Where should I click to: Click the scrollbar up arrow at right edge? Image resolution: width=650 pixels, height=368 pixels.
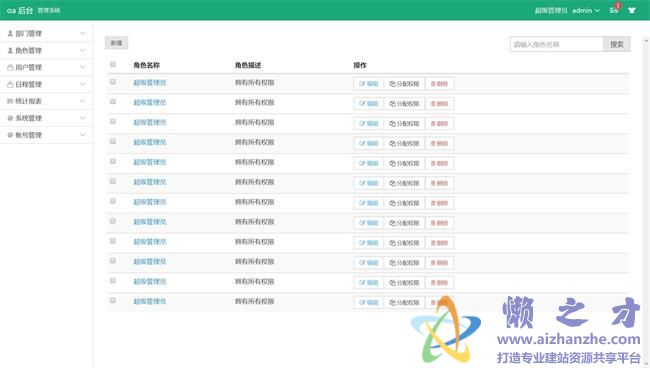(x=646, y=41)
